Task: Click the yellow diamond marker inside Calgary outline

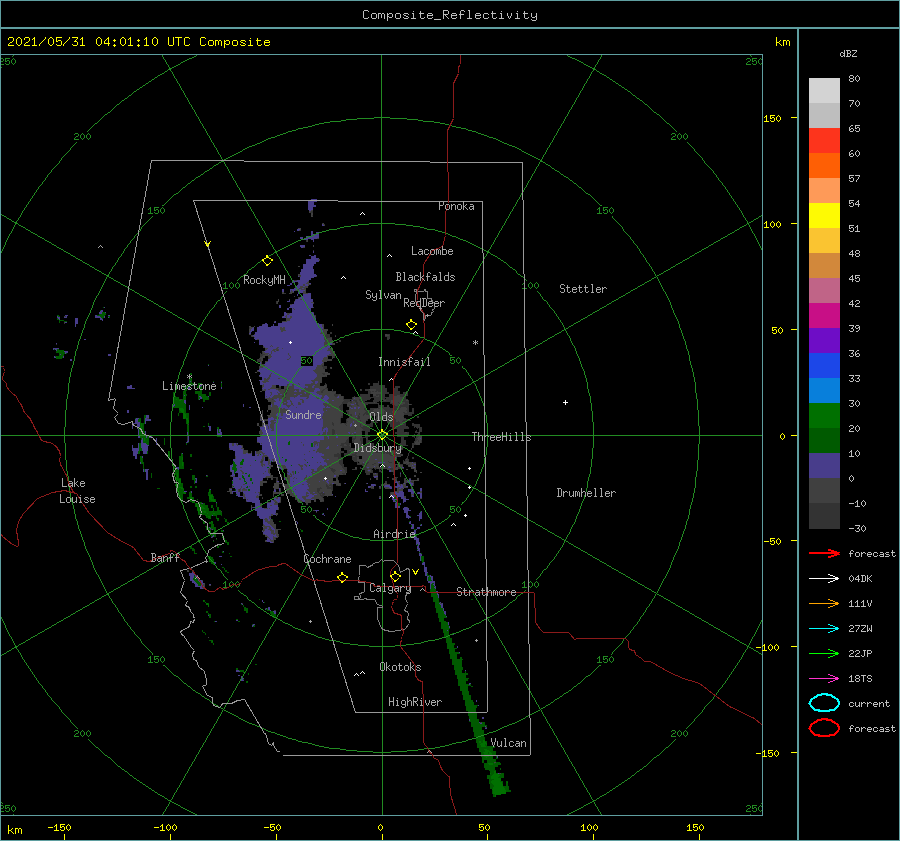Action: pyautogui.click(x=395, y=576)
